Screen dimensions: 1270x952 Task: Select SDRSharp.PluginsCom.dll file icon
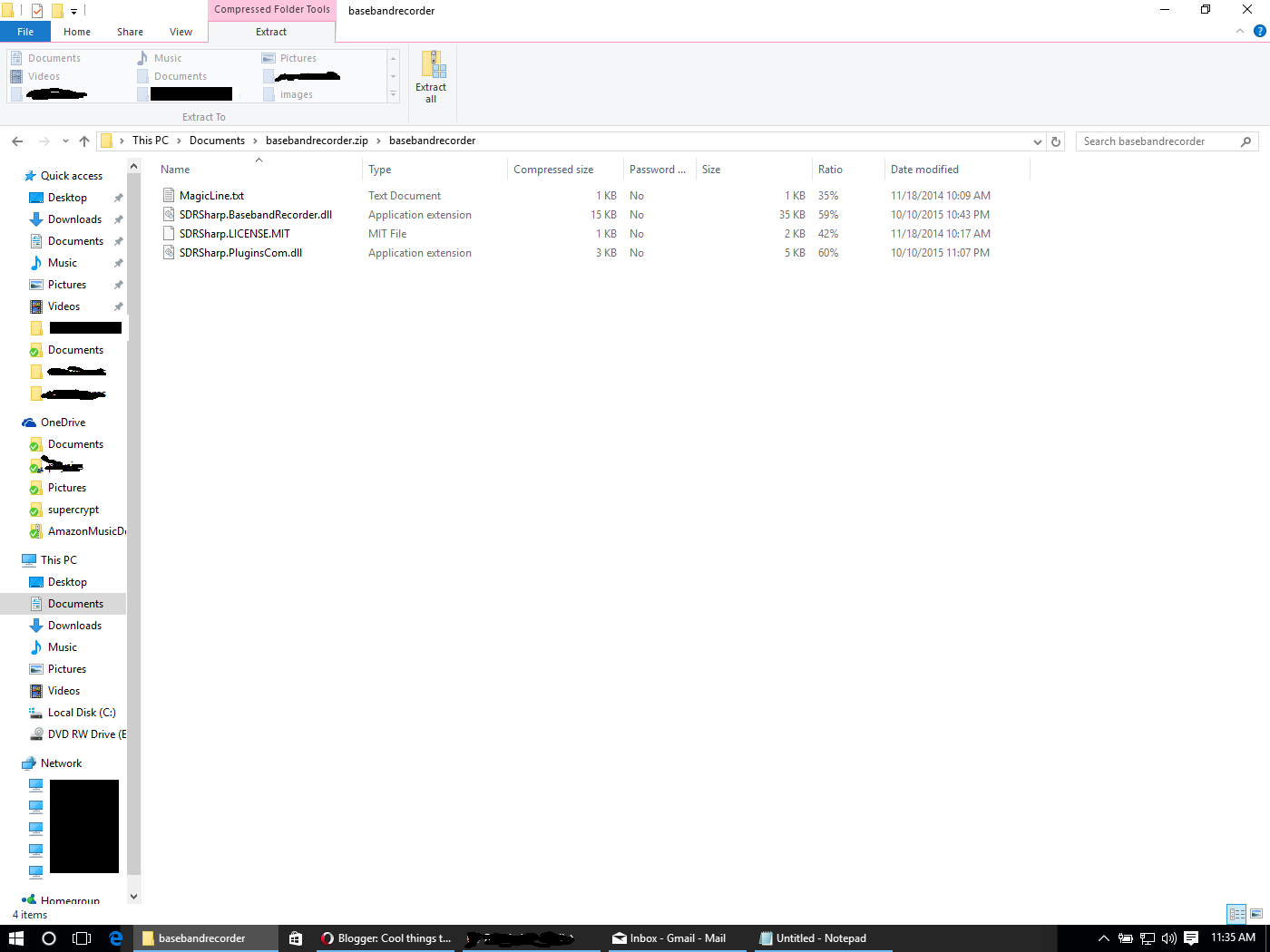168,252
